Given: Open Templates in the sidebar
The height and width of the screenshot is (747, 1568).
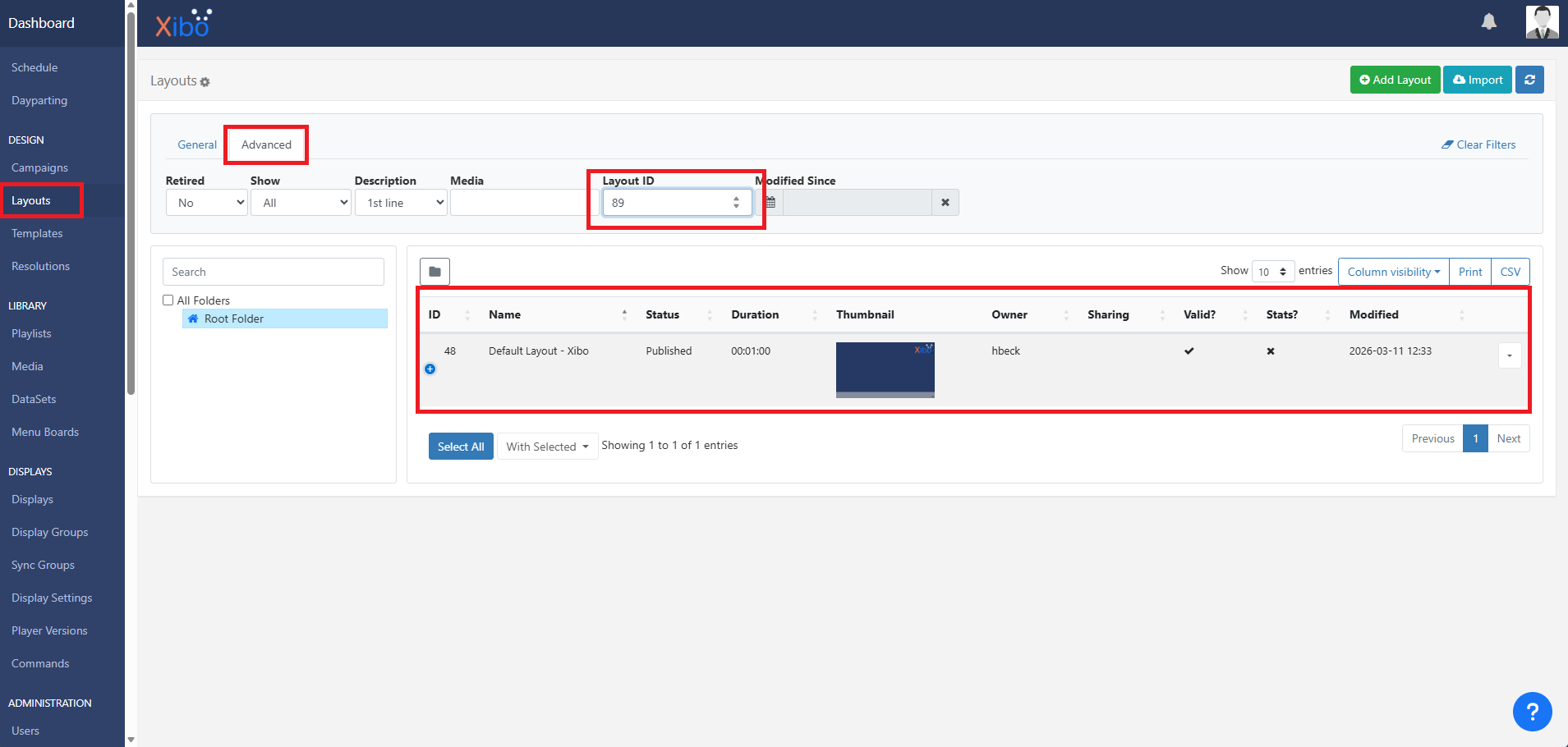Looking at the screenshot, I should [x=37, y=233].
